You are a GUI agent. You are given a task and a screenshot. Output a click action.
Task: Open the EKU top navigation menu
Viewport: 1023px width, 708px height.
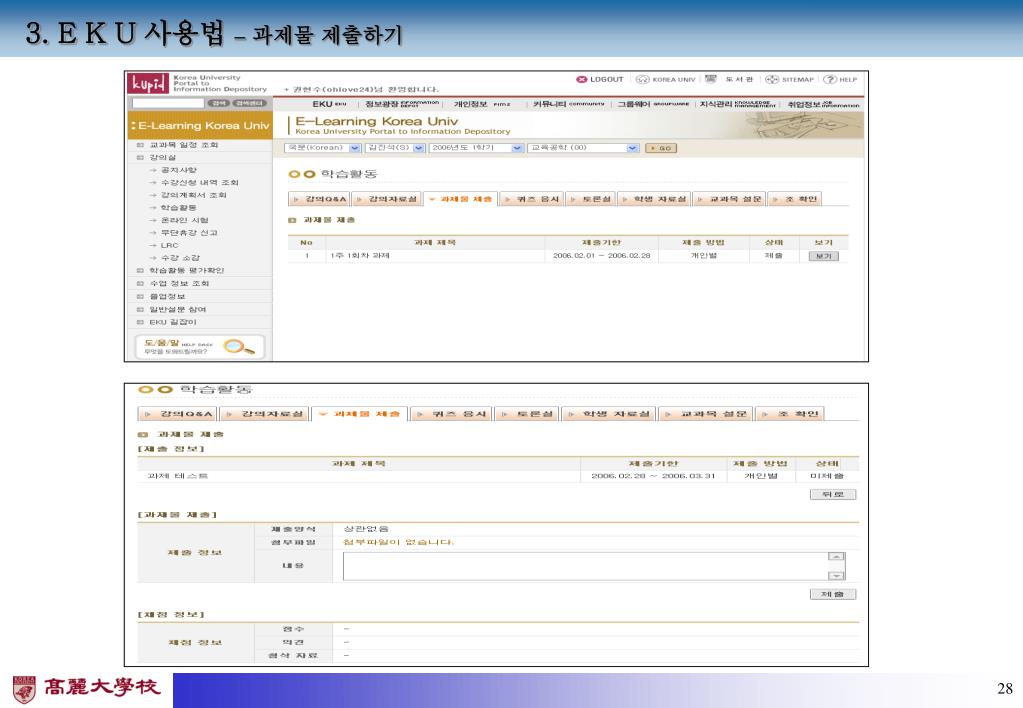[x=329, y=104]
